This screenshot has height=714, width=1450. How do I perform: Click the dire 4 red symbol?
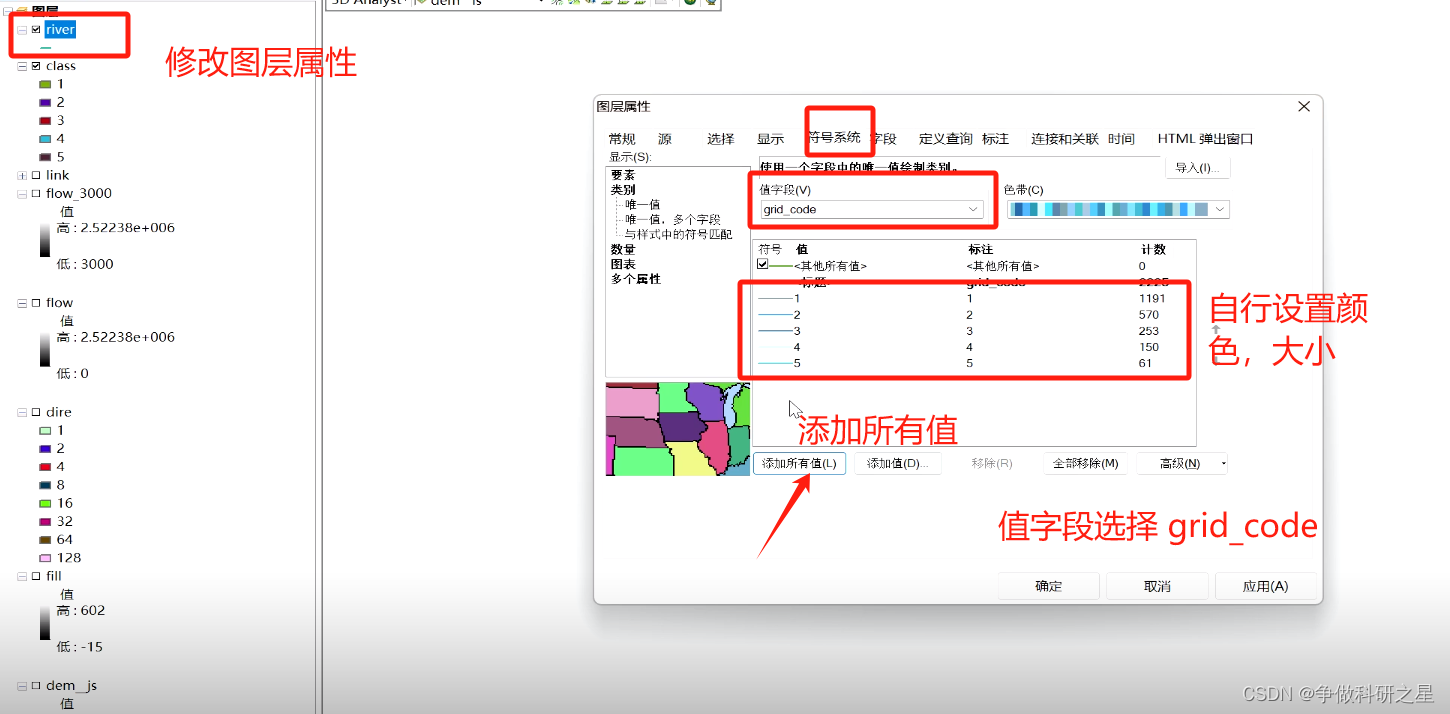pyautogui.click(x=44, y=466)
